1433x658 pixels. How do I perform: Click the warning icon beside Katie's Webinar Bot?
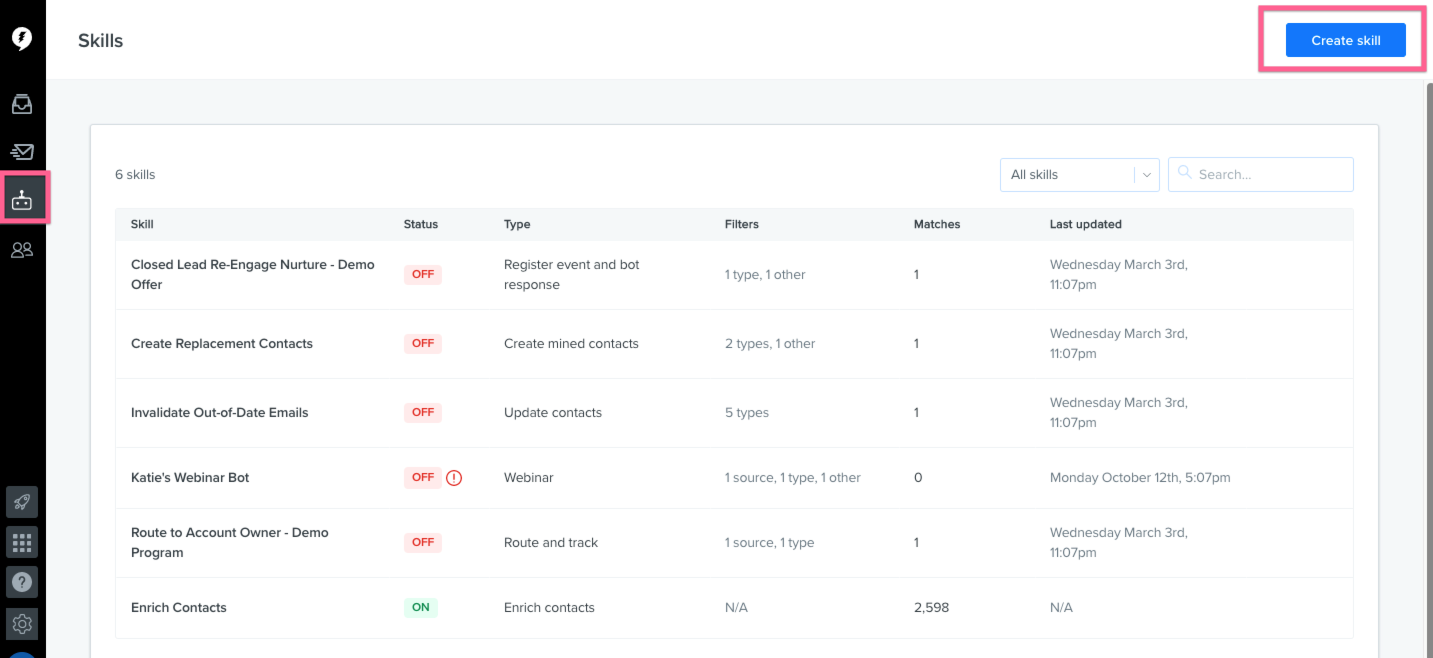454,478
